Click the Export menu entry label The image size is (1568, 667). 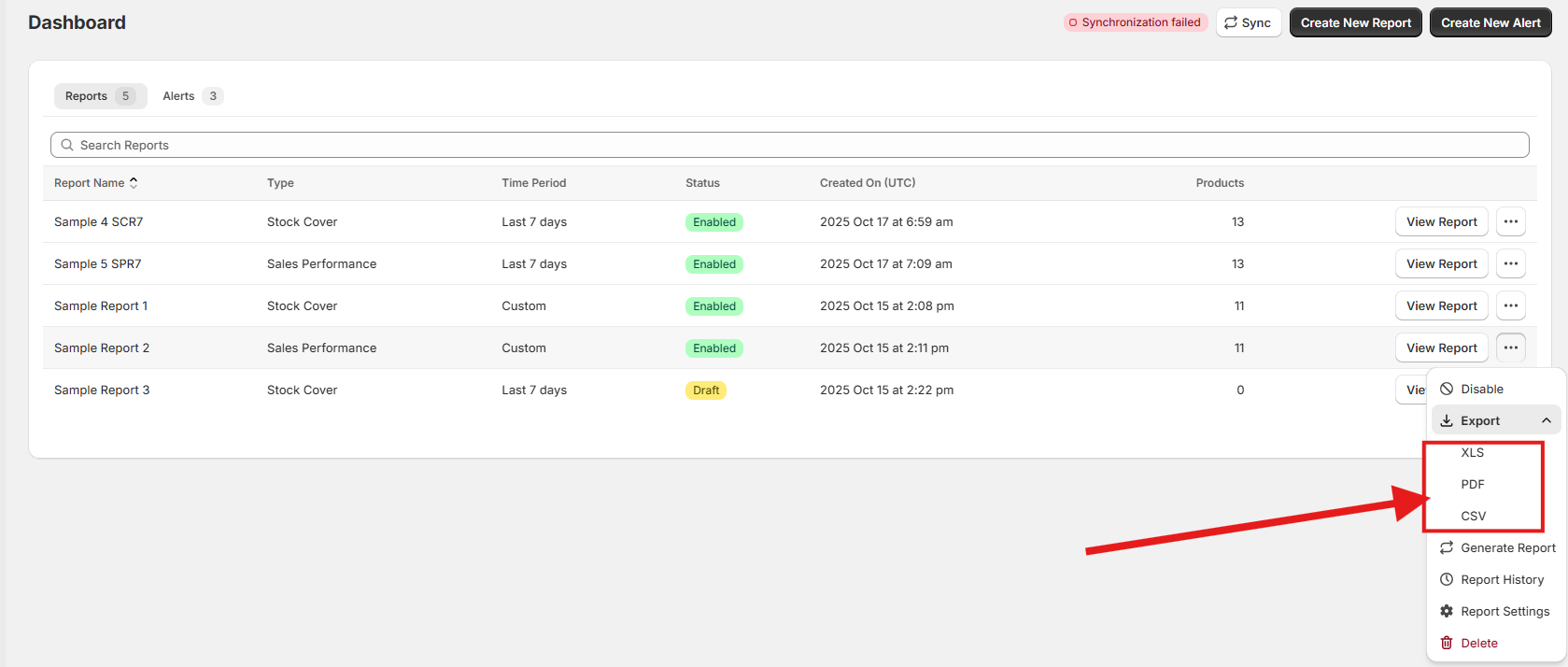pyautogui.click(x=1480, y=420)
